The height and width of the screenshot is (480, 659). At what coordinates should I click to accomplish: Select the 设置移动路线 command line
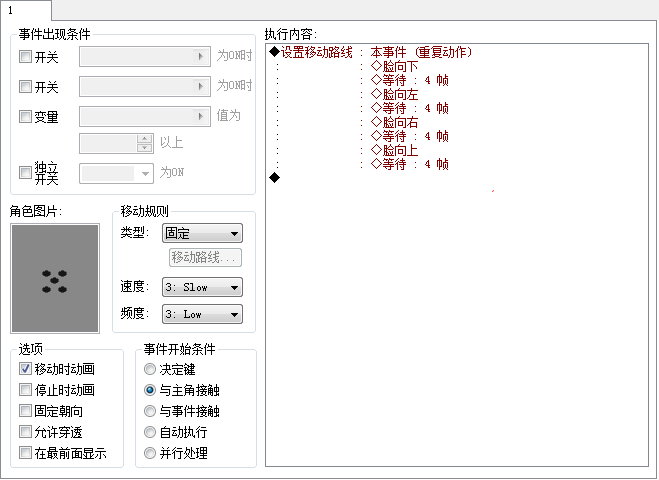coord(371,52)
